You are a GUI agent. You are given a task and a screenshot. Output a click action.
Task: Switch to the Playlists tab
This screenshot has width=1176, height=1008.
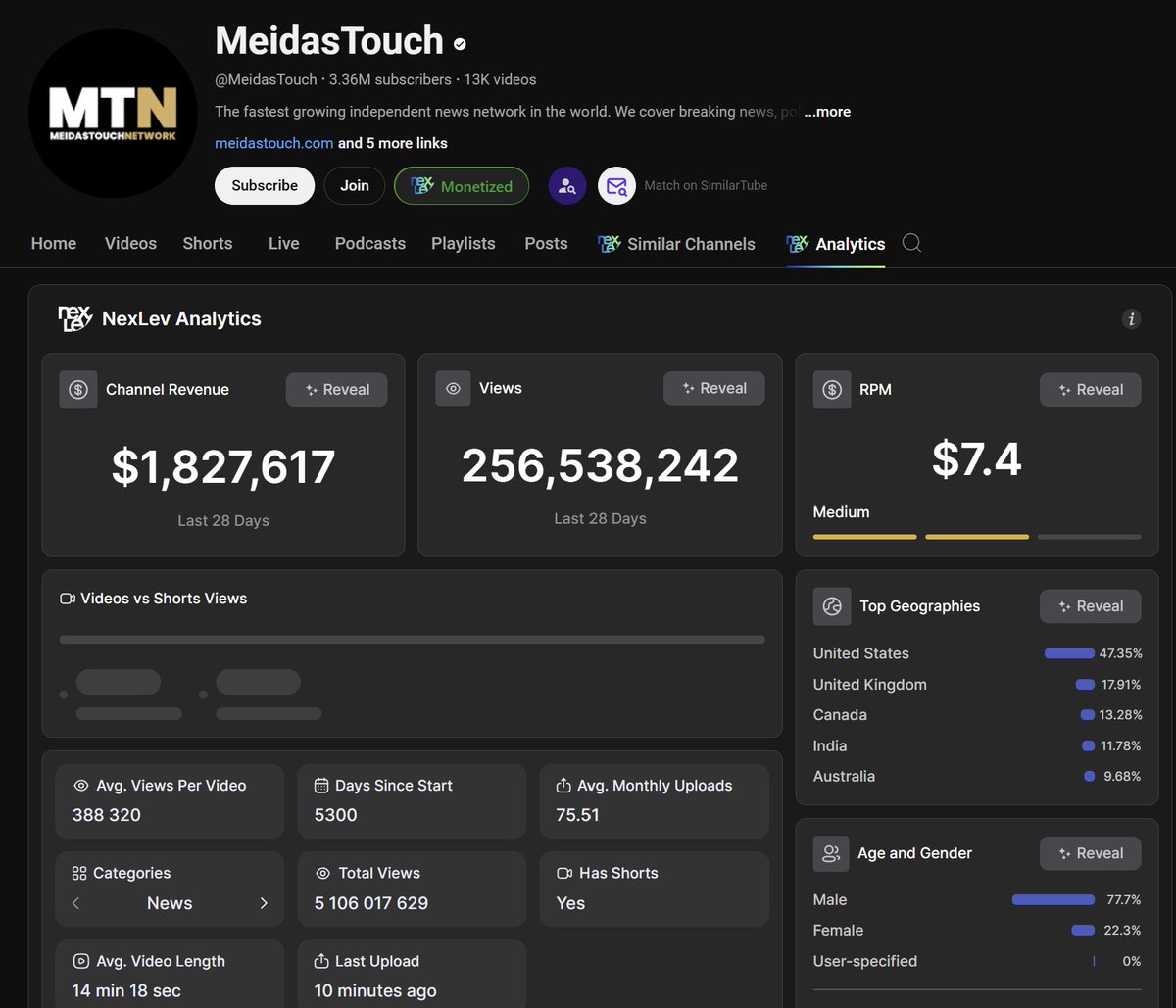464,243
